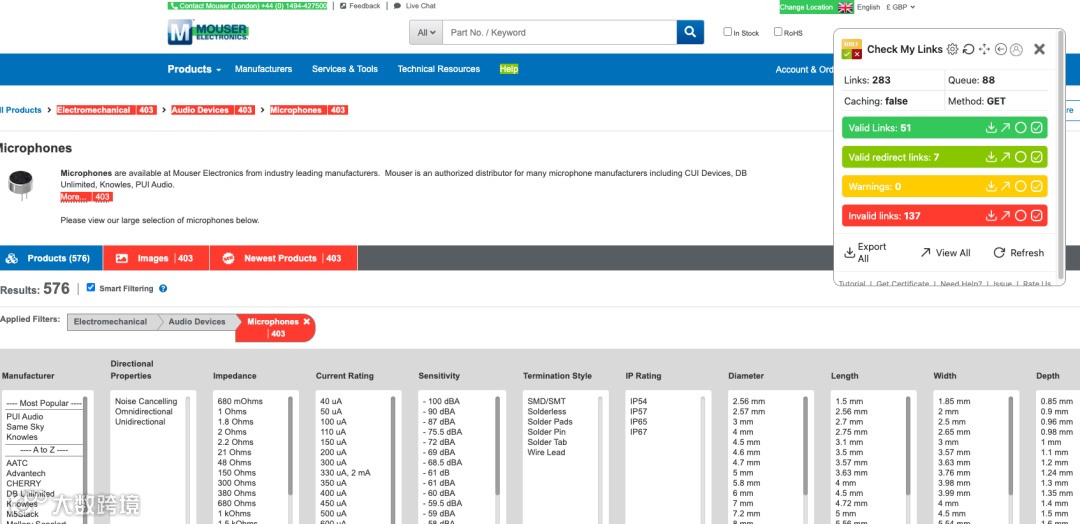The image size is (1080, 524).
Task: Toggle the In Stock checkbox
Action: (x=727, y=32)
